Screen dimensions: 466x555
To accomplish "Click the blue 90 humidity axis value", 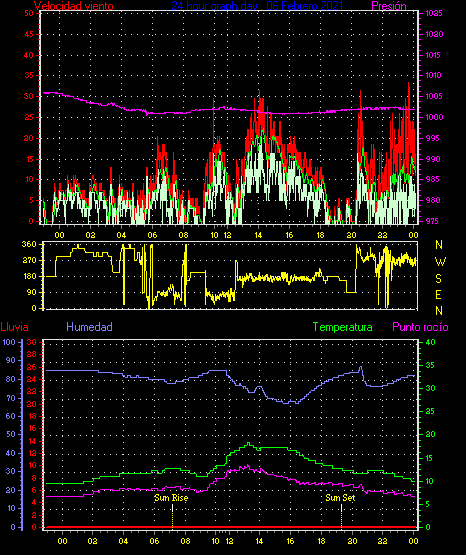I will (x=11, y=360).
